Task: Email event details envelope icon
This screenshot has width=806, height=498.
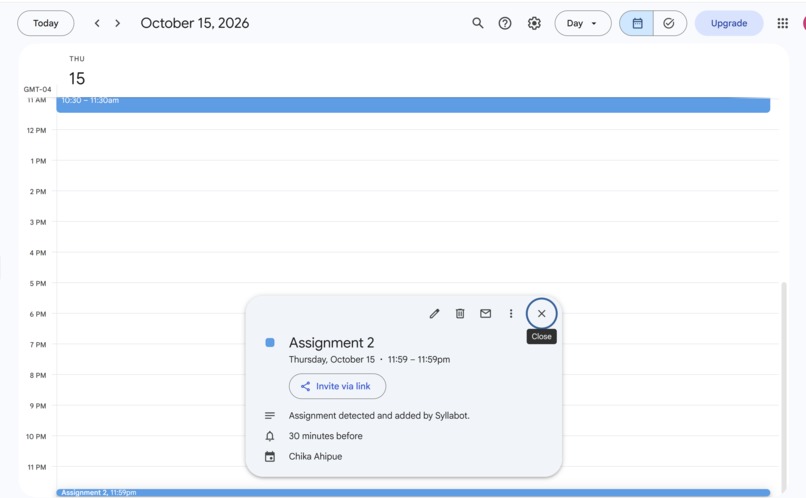Action: point(485,313)
